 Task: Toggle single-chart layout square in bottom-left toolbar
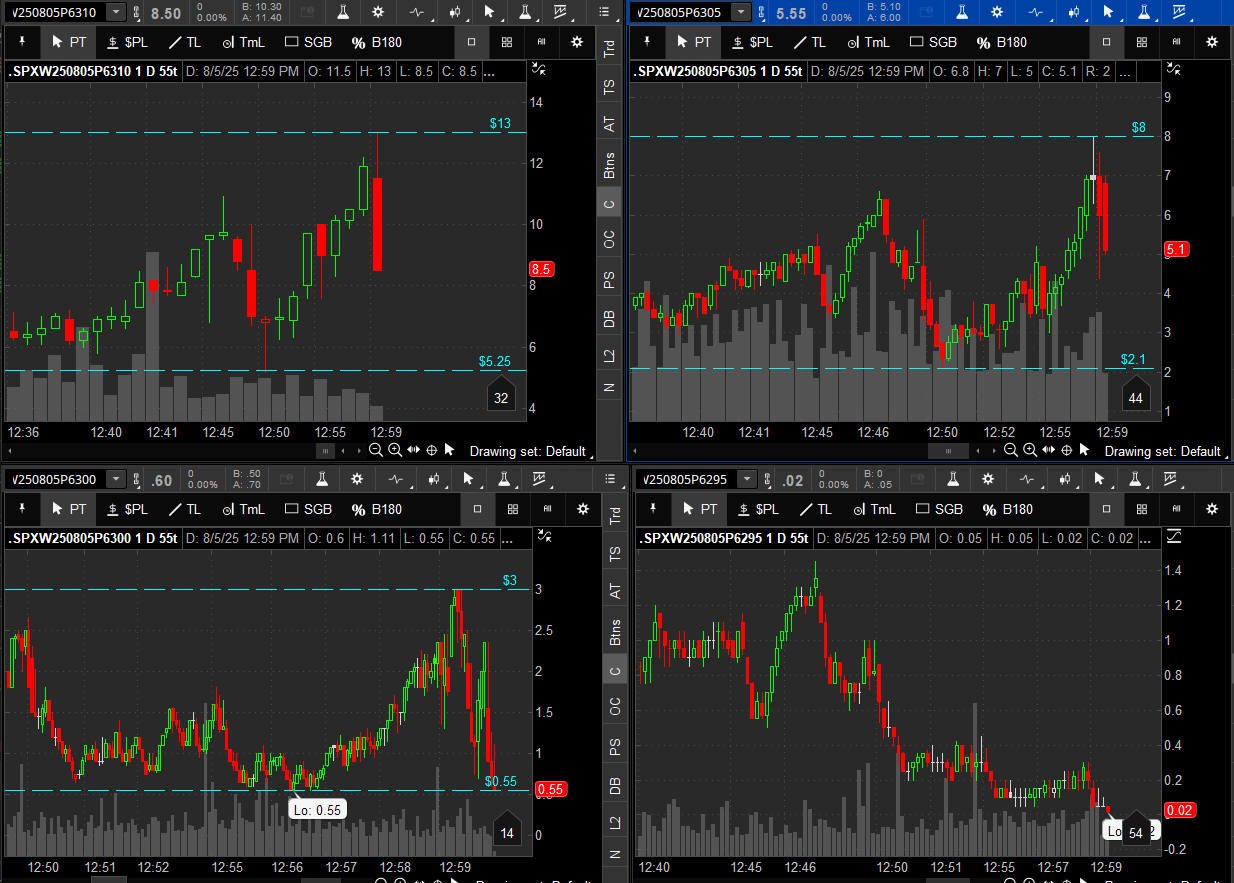coord(477,509)
